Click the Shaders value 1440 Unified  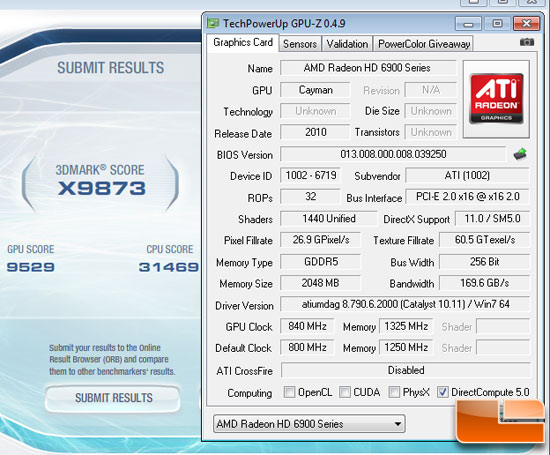328,219
